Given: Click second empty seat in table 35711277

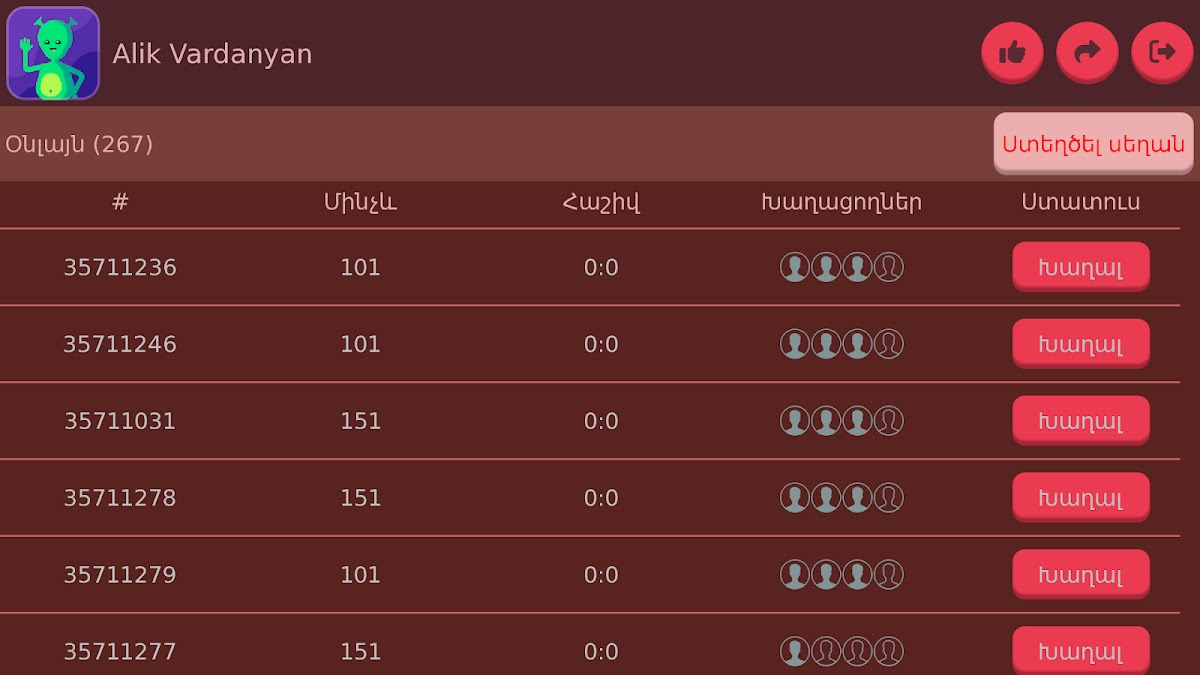Looking at the screenshot, I should point(857,652).
